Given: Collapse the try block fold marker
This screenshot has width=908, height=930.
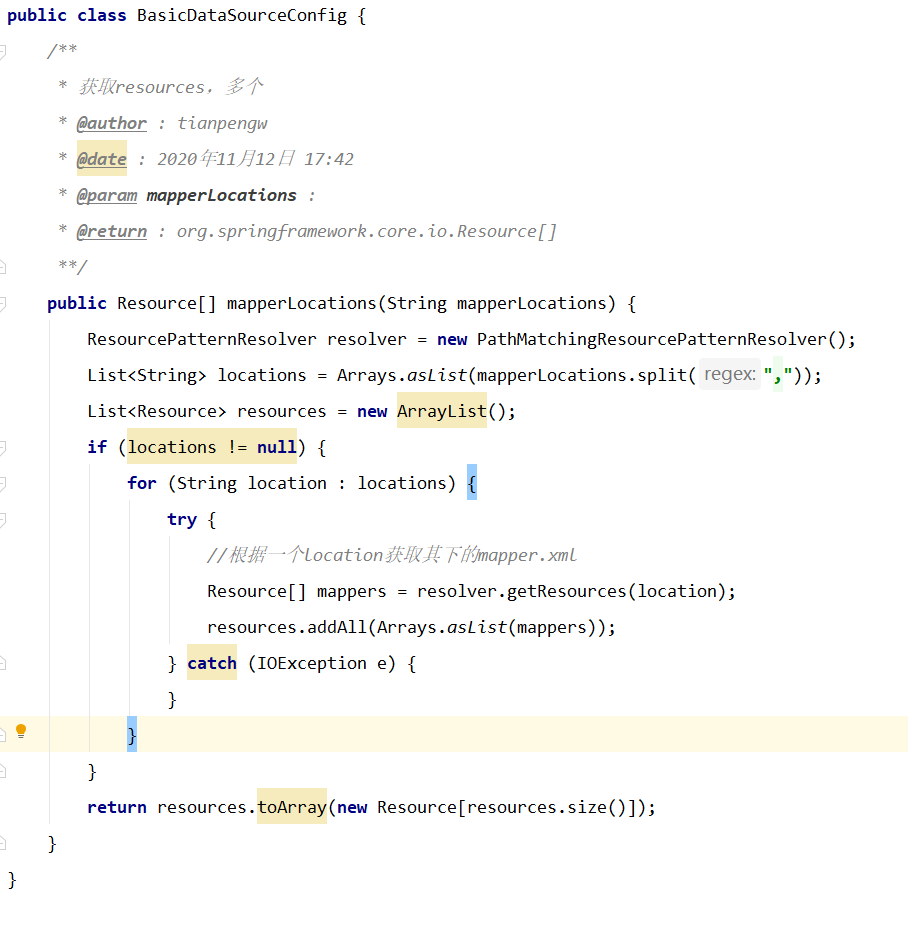Looking at the screenshot, I should 2,520.
